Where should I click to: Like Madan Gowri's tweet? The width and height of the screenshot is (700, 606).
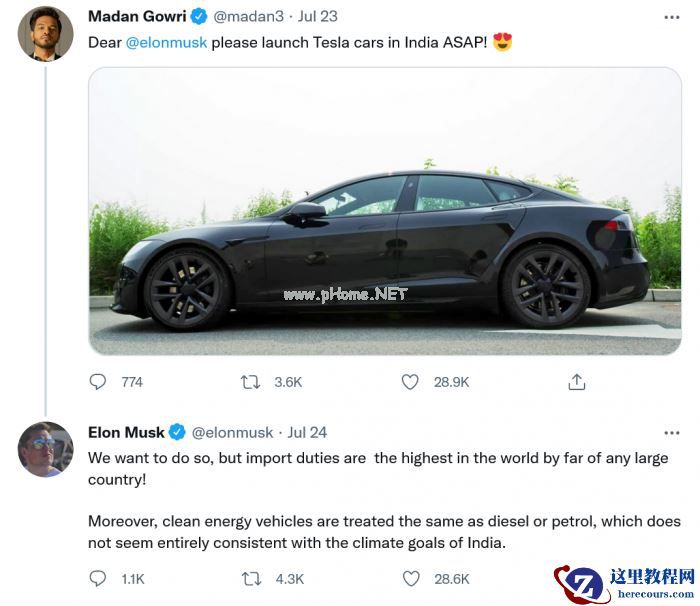click(x=409, y=382)
